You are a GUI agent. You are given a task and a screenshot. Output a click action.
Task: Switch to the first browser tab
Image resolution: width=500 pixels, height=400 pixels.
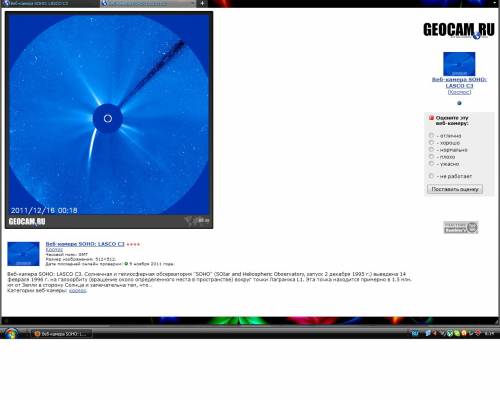point(50,3)
